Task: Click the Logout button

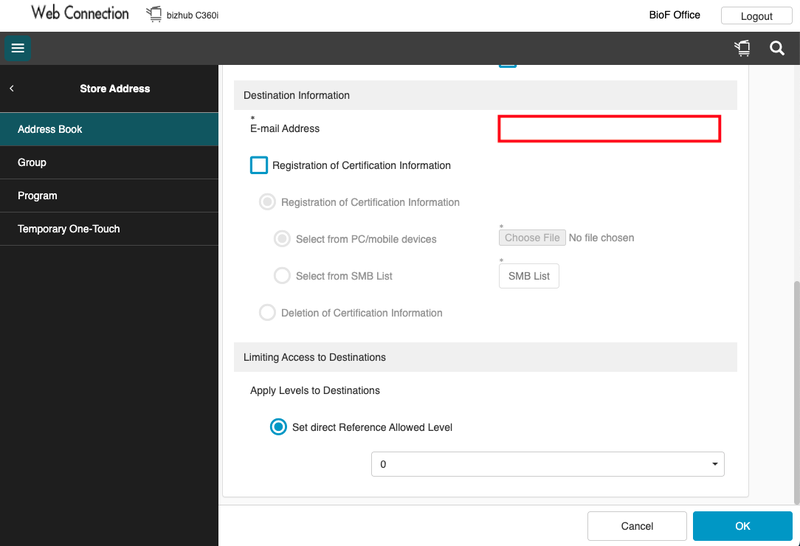Action: pyautogui.click(x=756, y=16)
